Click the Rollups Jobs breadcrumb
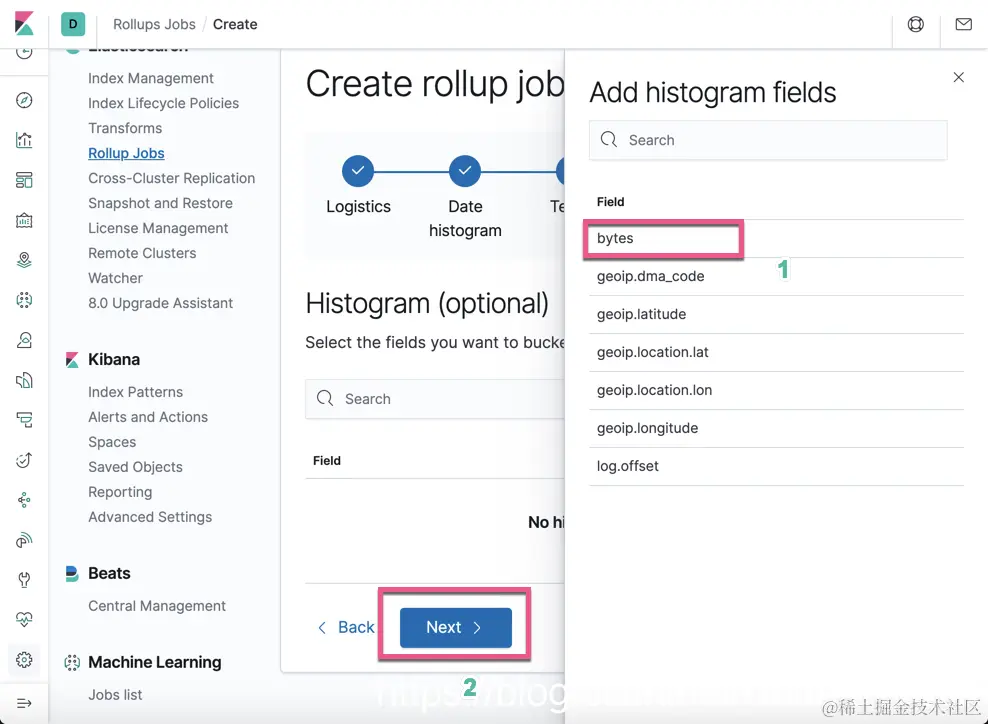 (x=154, y=24)
